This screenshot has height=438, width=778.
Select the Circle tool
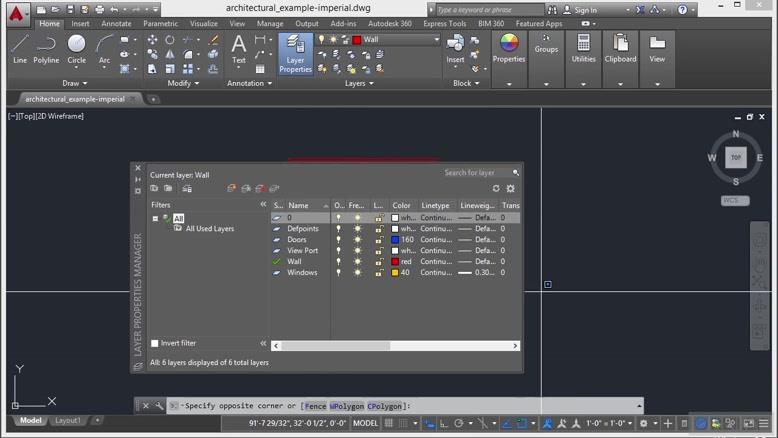click(76, 49)
